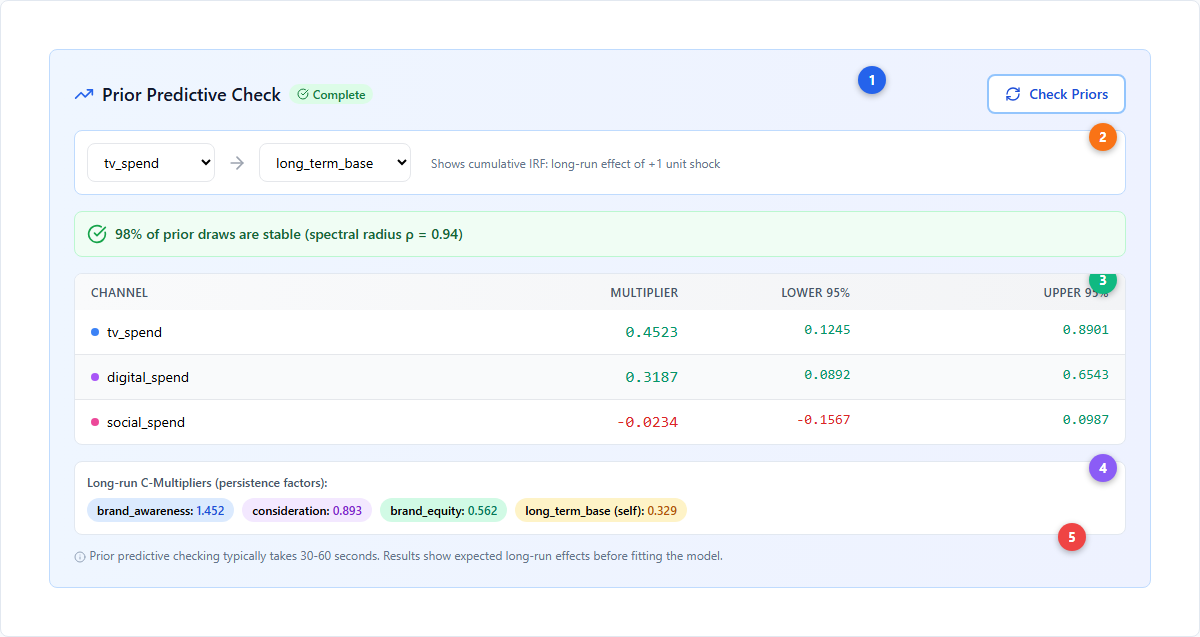Open the tv_spend source dropdown
Viewport: 1200px width, 637px height.
click(151, 163)
